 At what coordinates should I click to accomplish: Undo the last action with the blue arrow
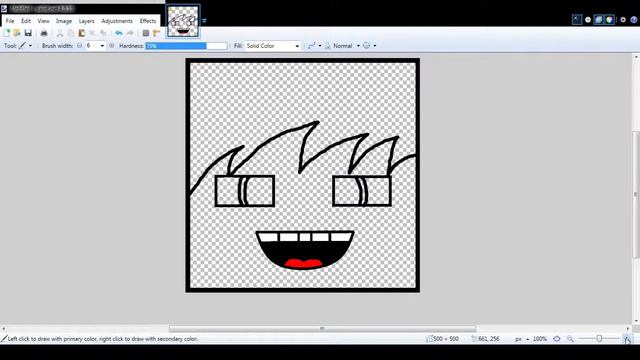(x=119, y=33)
